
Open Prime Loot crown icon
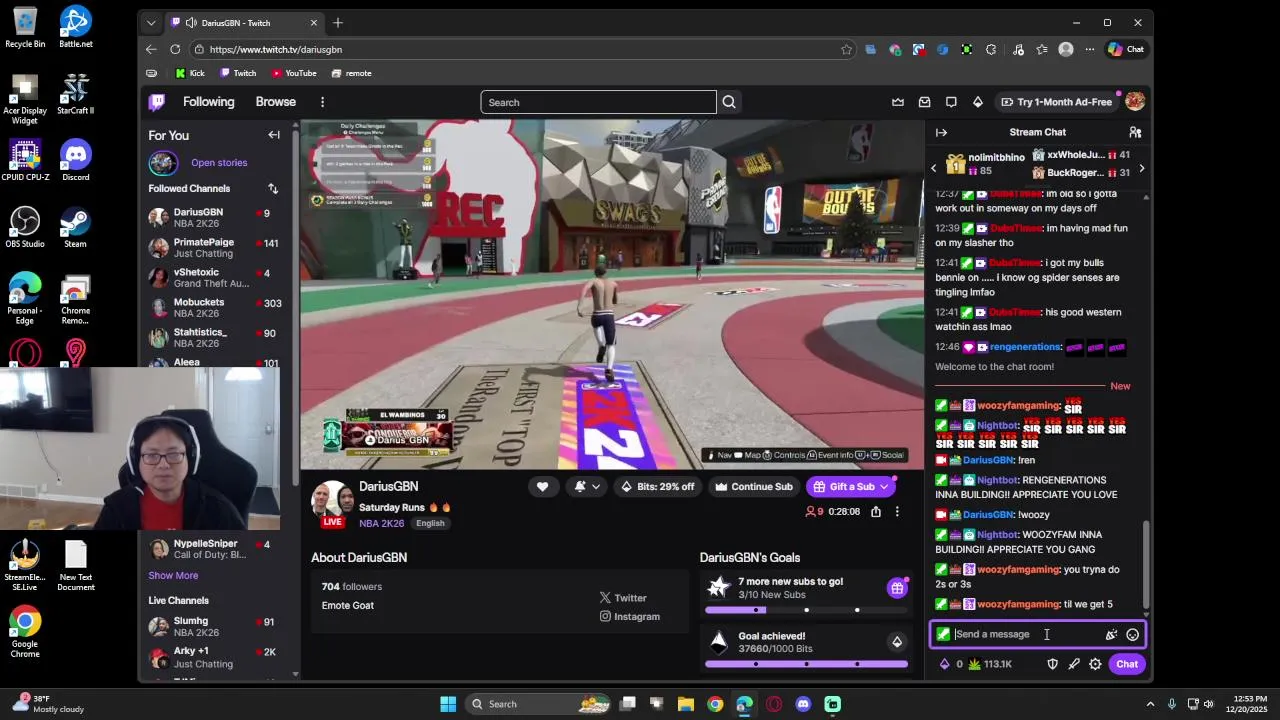pyautogui.click(x=898, y=102)
